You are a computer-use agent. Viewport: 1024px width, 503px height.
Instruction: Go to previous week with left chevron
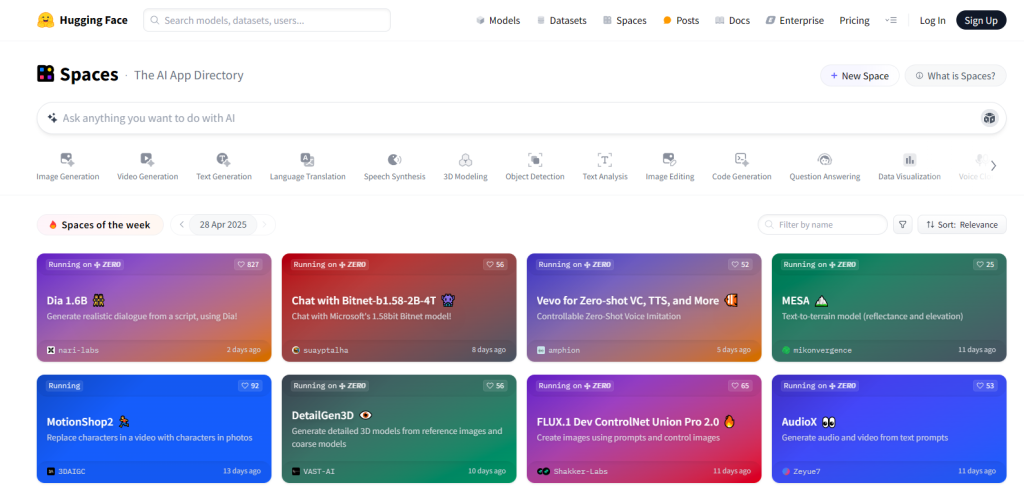coord(182,225)
